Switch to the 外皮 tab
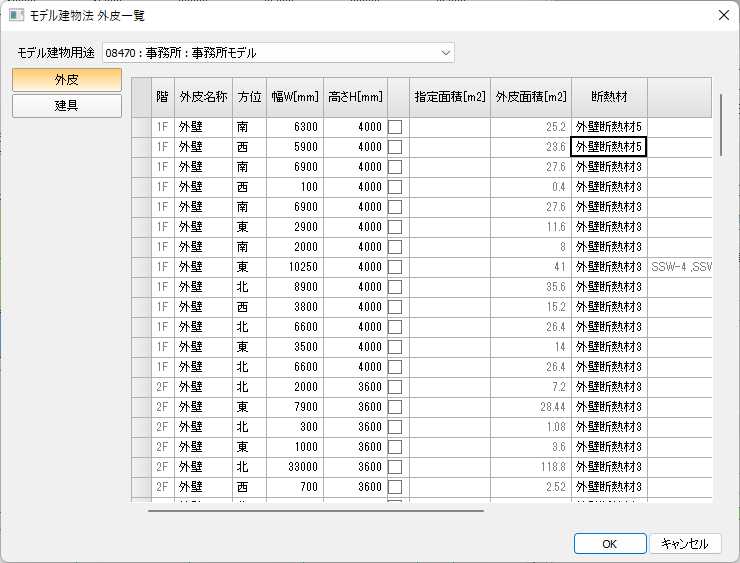 tap(67, 80)
